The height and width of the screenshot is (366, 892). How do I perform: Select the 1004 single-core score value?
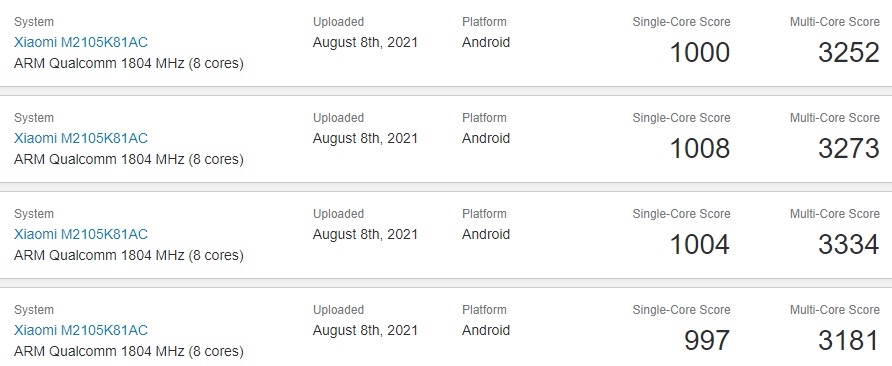coord(700,245)
